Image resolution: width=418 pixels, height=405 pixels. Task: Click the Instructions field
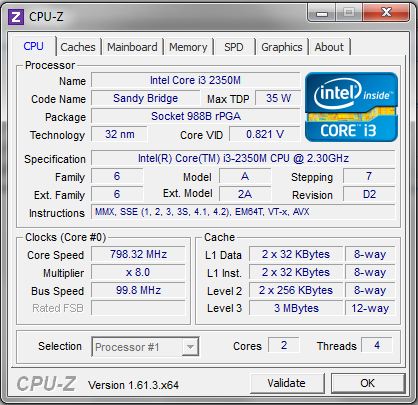243,212
